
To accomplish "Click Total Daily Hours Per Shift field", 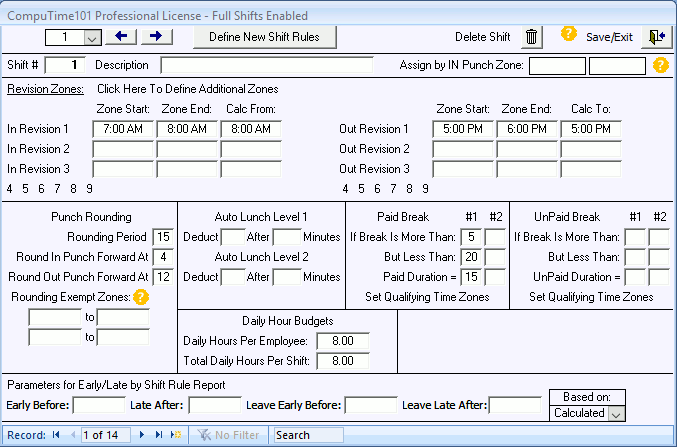I will point(343,361).
